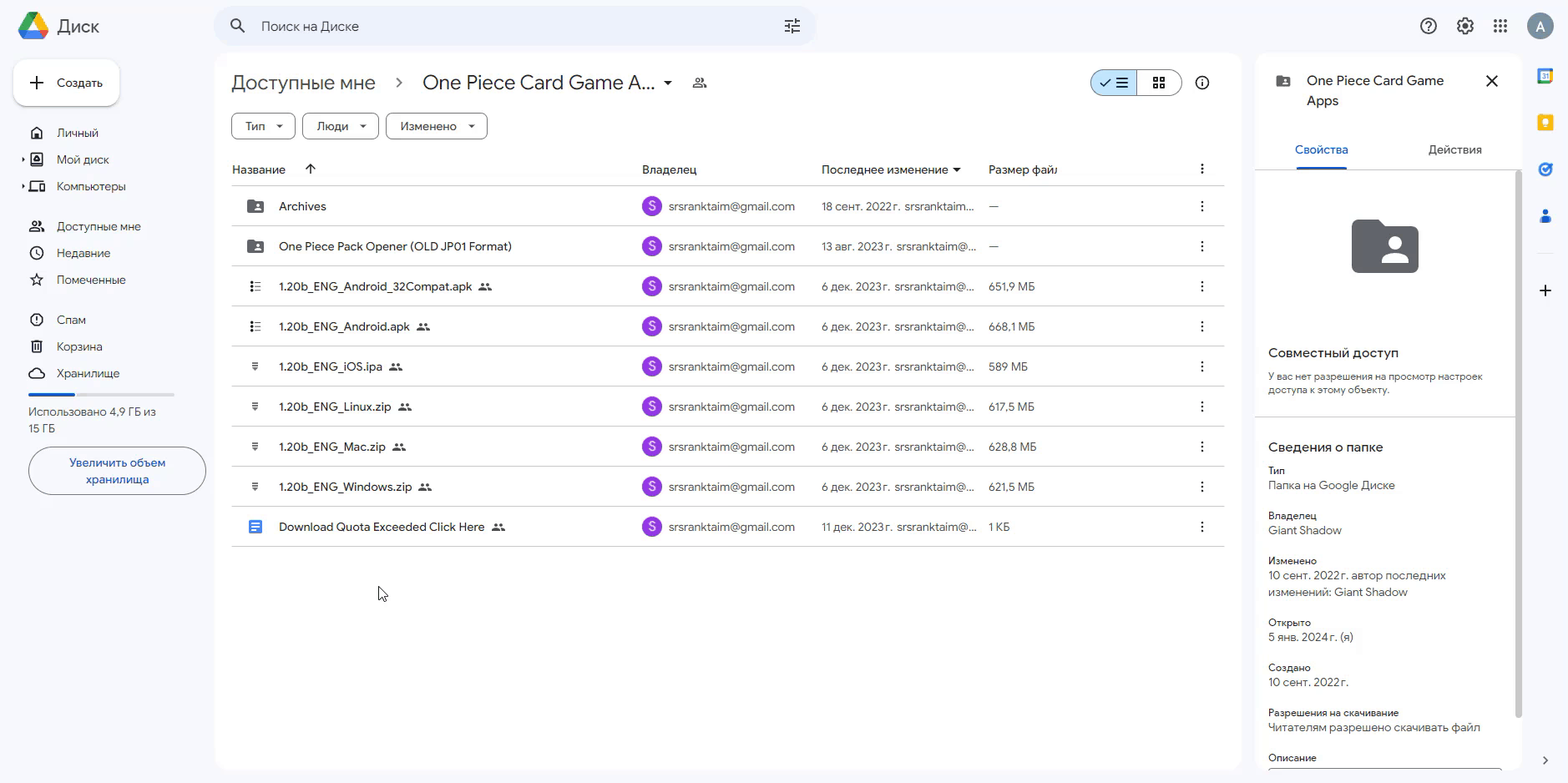Select the Archives folder row

[728, 206]
